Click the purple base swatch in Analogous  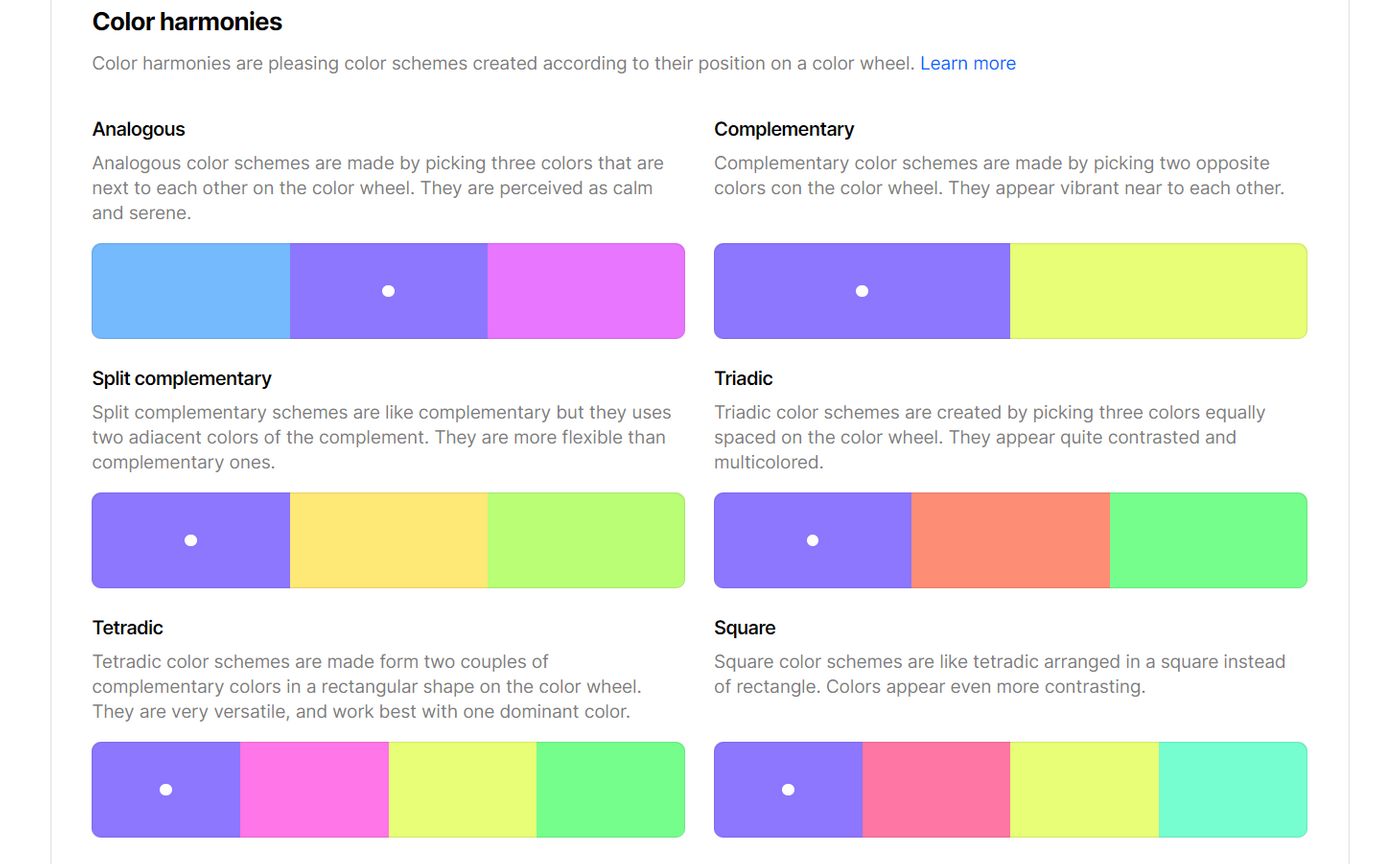389,291
